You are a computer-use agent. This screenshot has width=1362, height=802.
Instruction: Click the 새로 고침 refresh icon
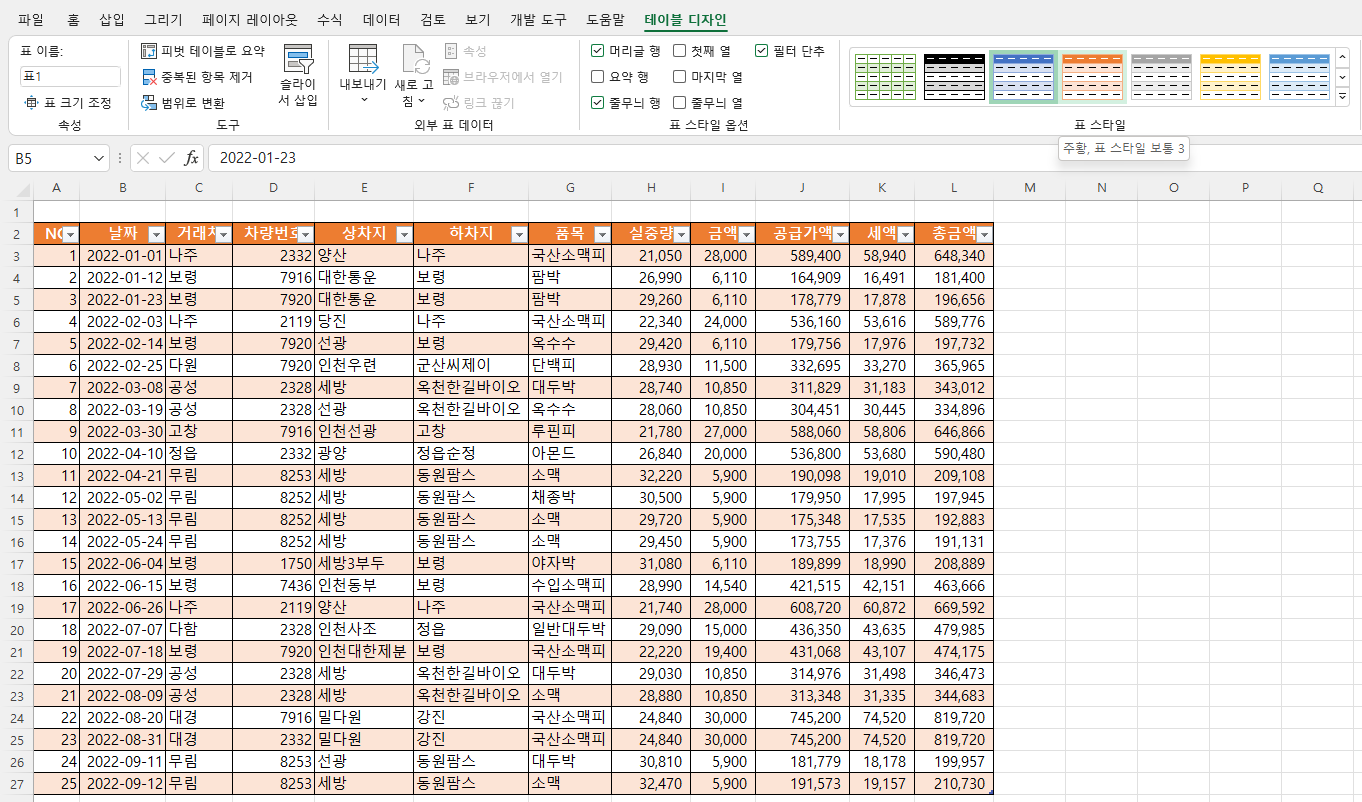[x=414, y=59]
